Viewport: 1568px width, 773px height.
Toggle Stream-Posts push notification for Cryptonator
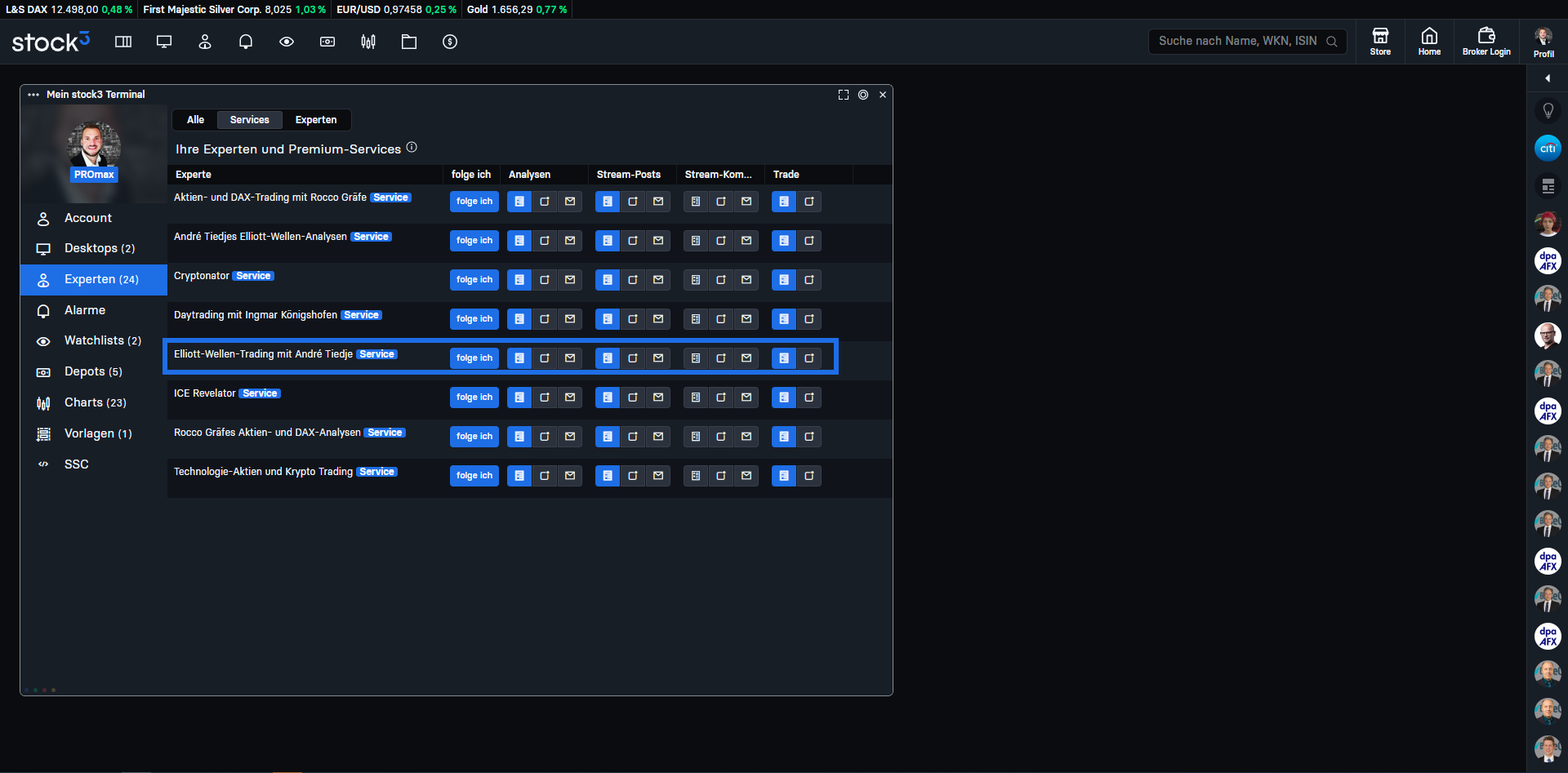[x=633, y=280]
